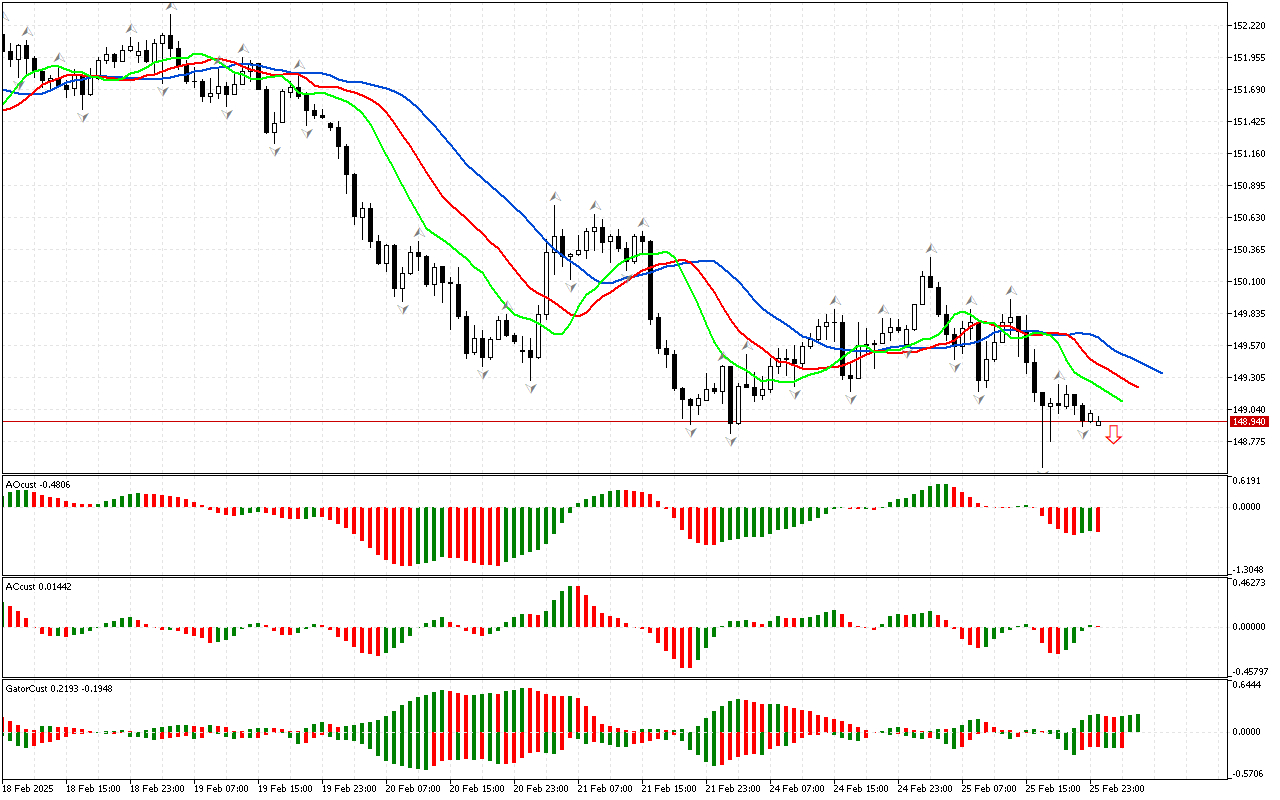Click the AOcust scale minimum -1.3048

[1248, 569]
